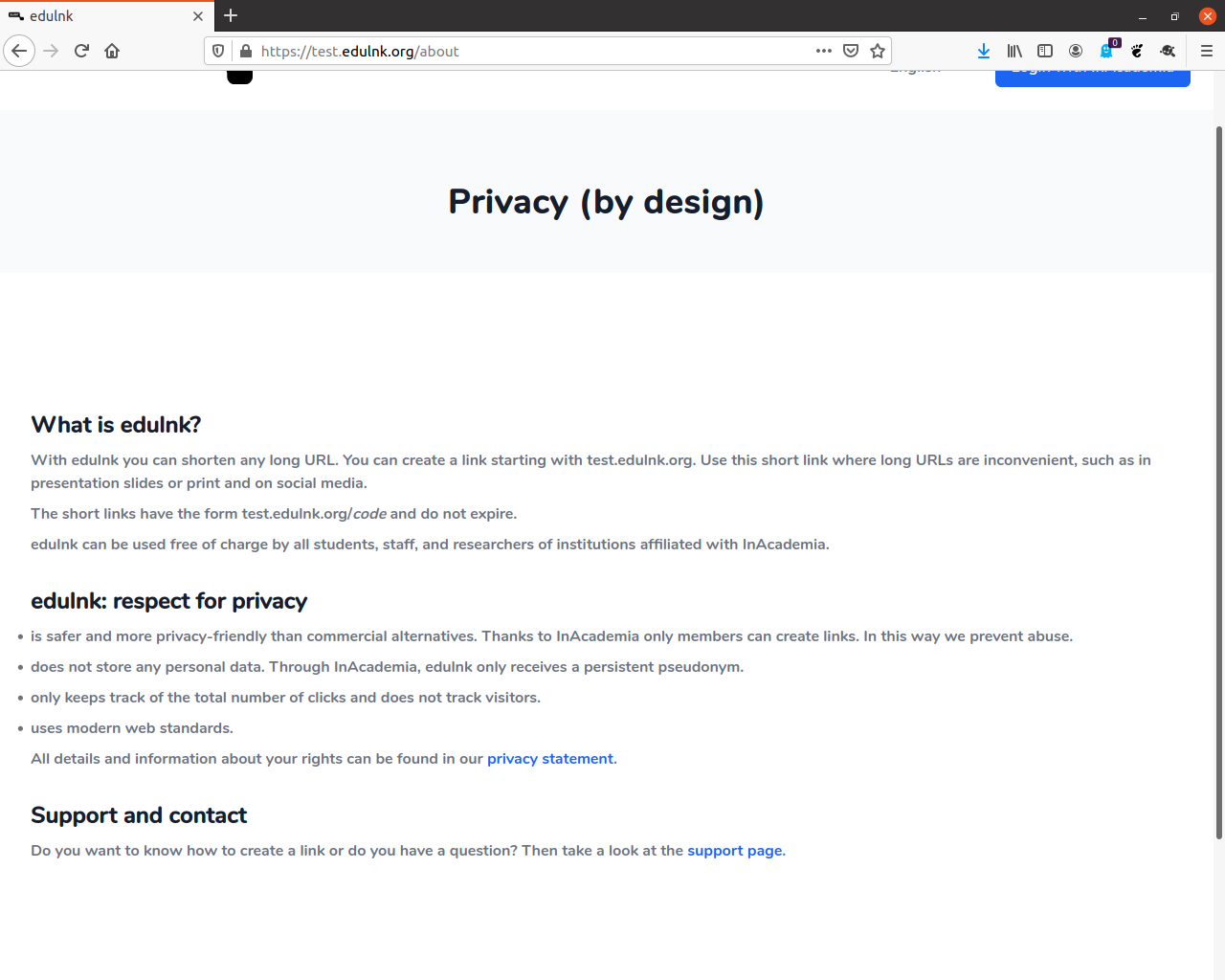This screenshot has width=1225, height=980.
Task: Bookmark this page with the star
Action: coord(878,51)
